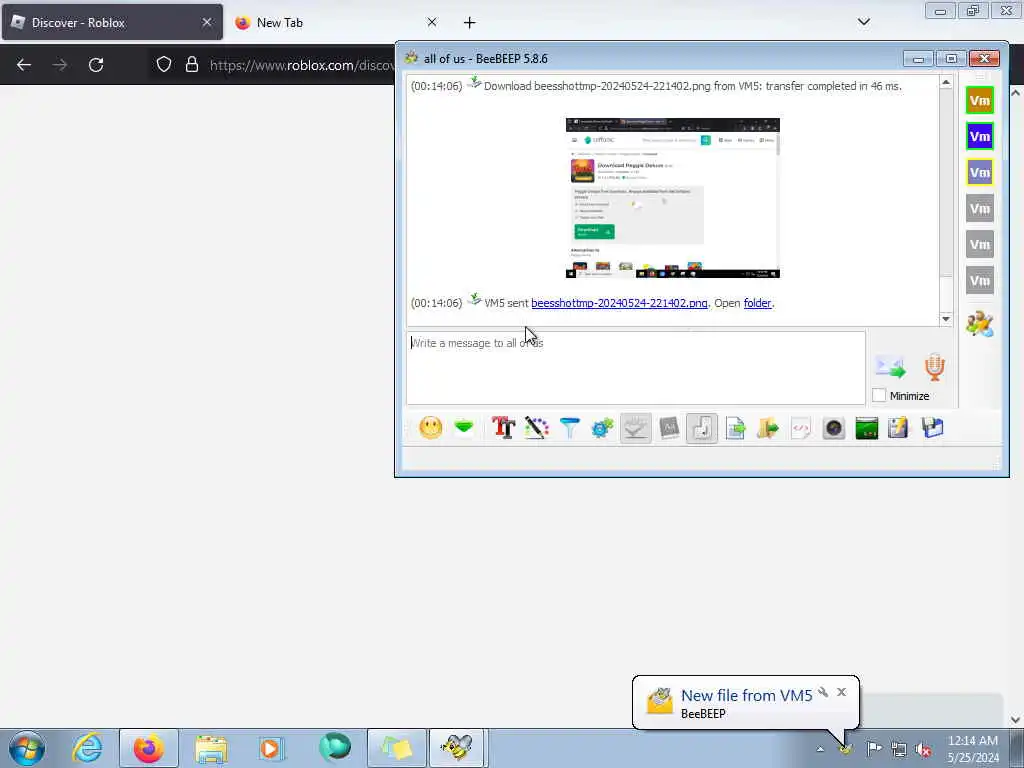
Task: Launch Internet Explorer from the taskbar
Action: (88, 748)
